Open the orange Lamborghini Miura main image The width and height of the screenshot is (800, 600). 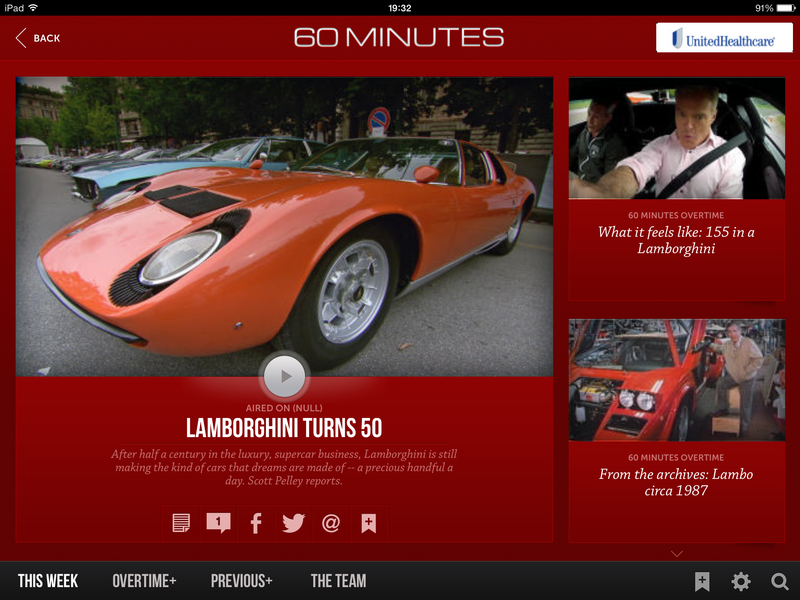click(x=284, y=227)
